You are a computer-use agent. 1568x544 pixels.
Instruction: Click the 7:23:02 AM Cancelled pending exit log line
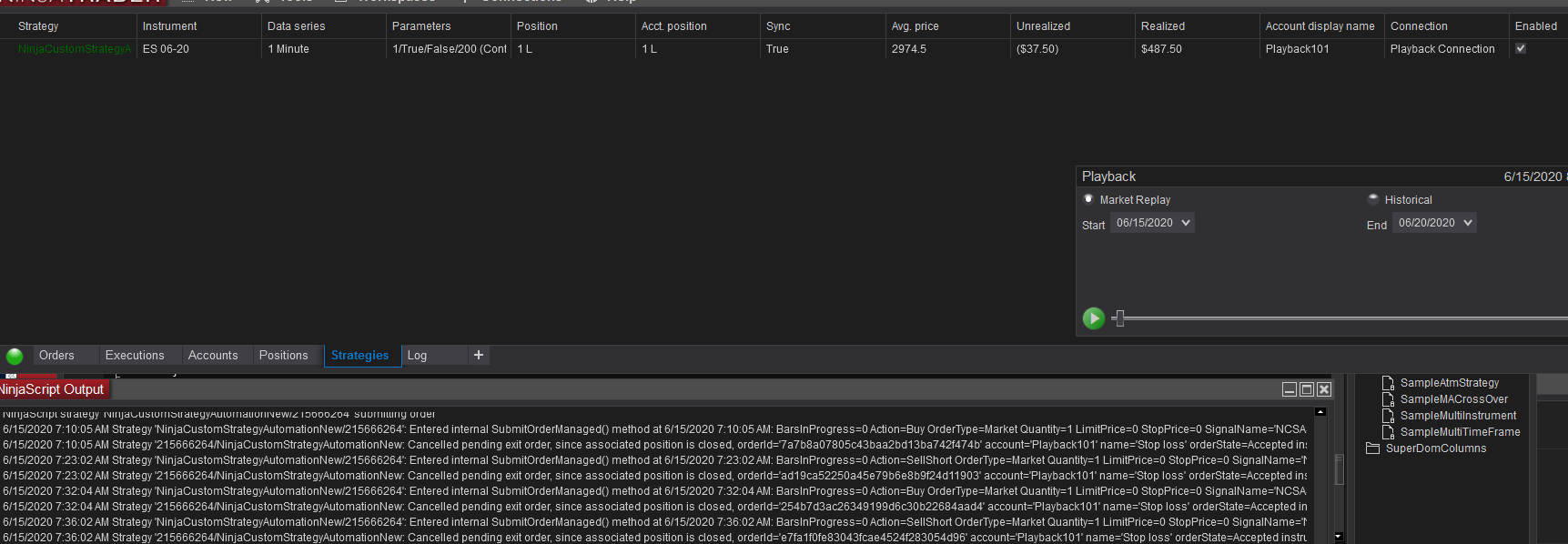(x=654, y=476)
